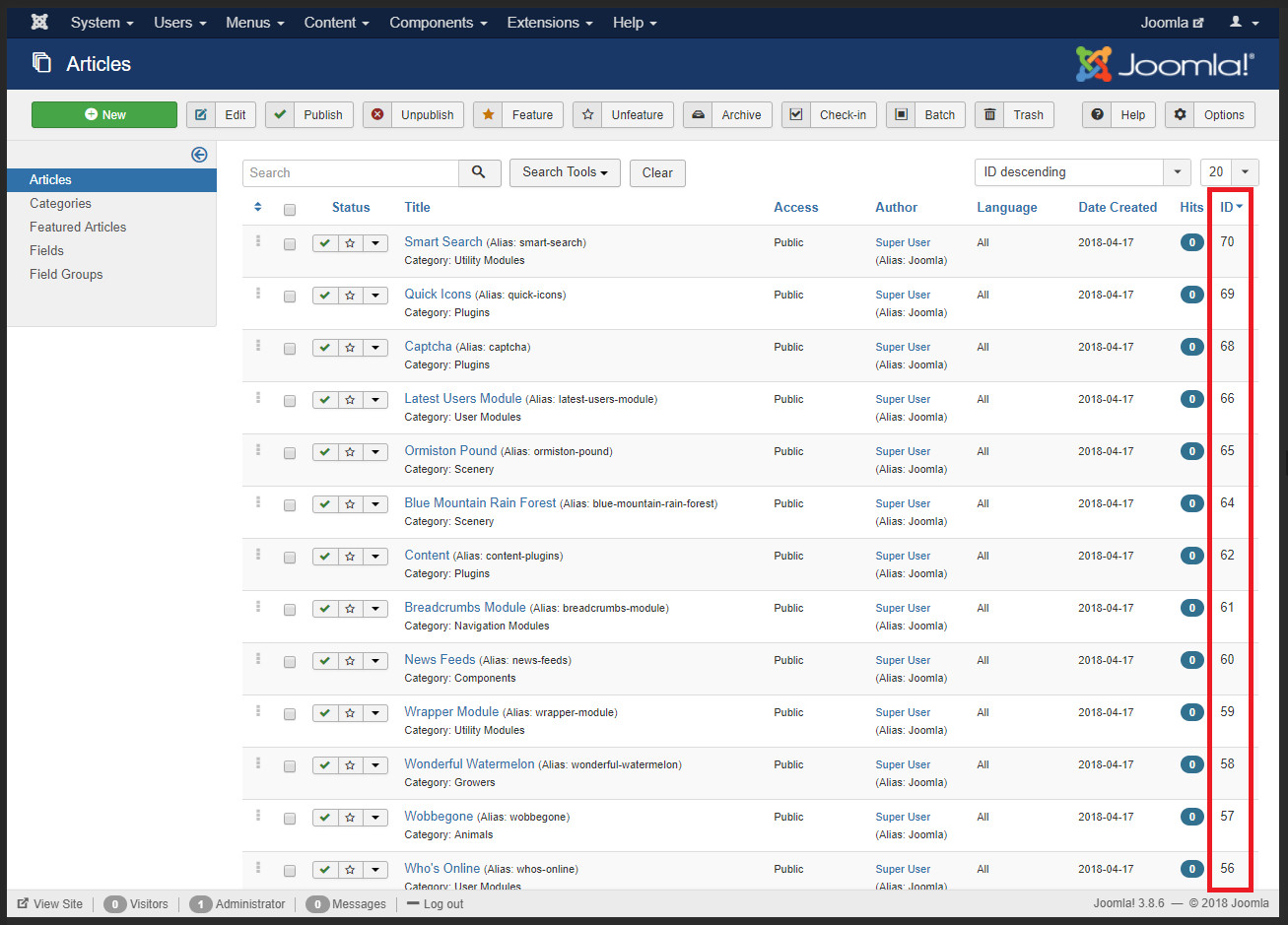The width and height of the screenshot is (1288, 925).
Task: Sort by the Date Created column header
Action: point(1118,207)
